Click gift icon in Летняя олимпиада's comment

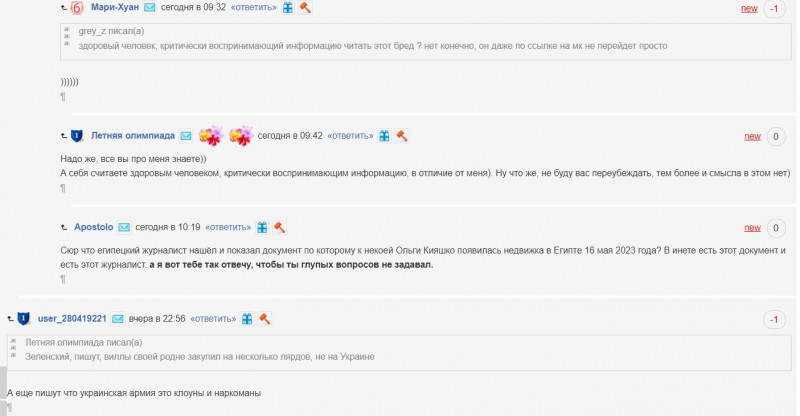coord(384,136)
